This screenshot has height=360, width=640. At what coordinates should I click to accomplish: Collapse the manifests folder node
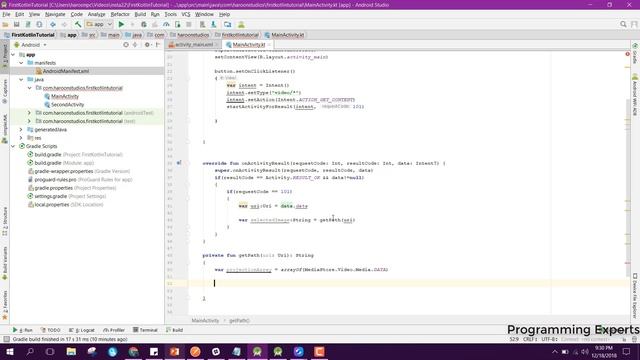click(x=21, y=63)
